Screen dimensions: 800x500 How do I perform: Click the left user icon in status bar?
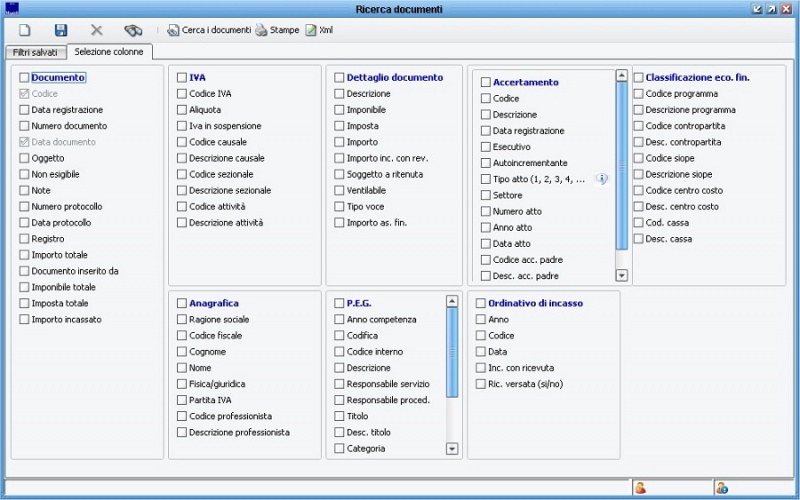pyautogui.click(x=640, y=488)
